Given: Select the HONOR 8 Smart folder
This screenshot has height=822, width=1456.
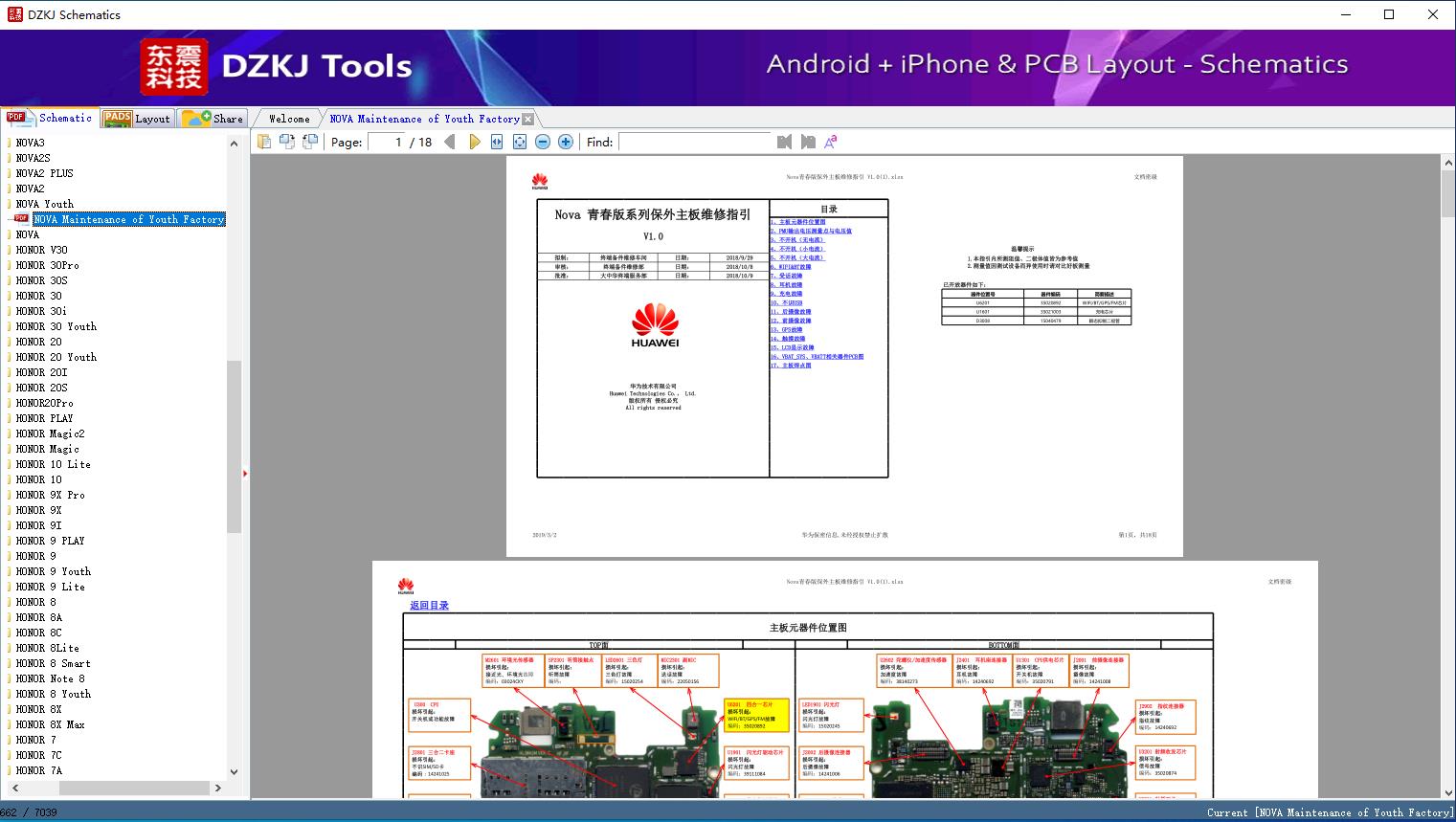Looking at the screenshot, I should point(53,663).
